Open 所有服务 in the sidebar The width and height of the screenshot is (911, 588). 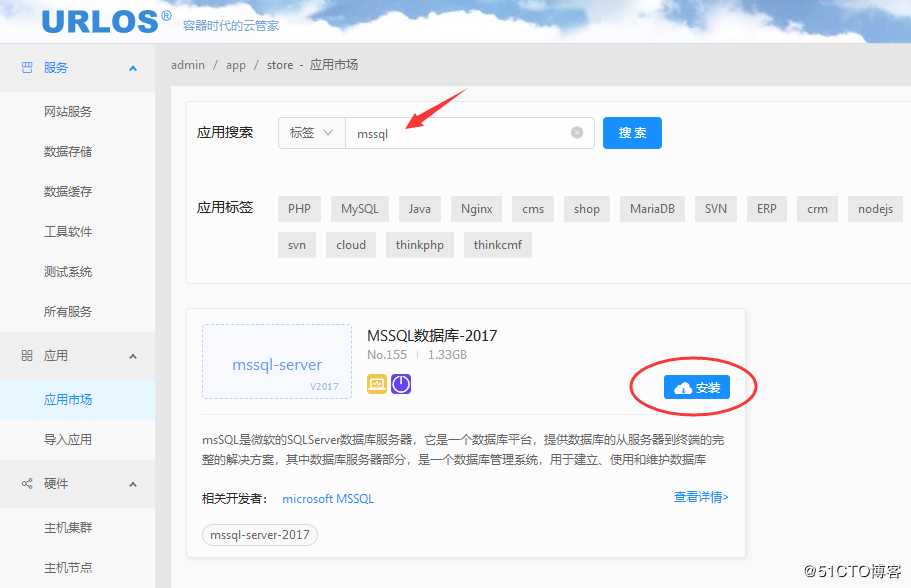pyautogui.click(x=68, y=311)
